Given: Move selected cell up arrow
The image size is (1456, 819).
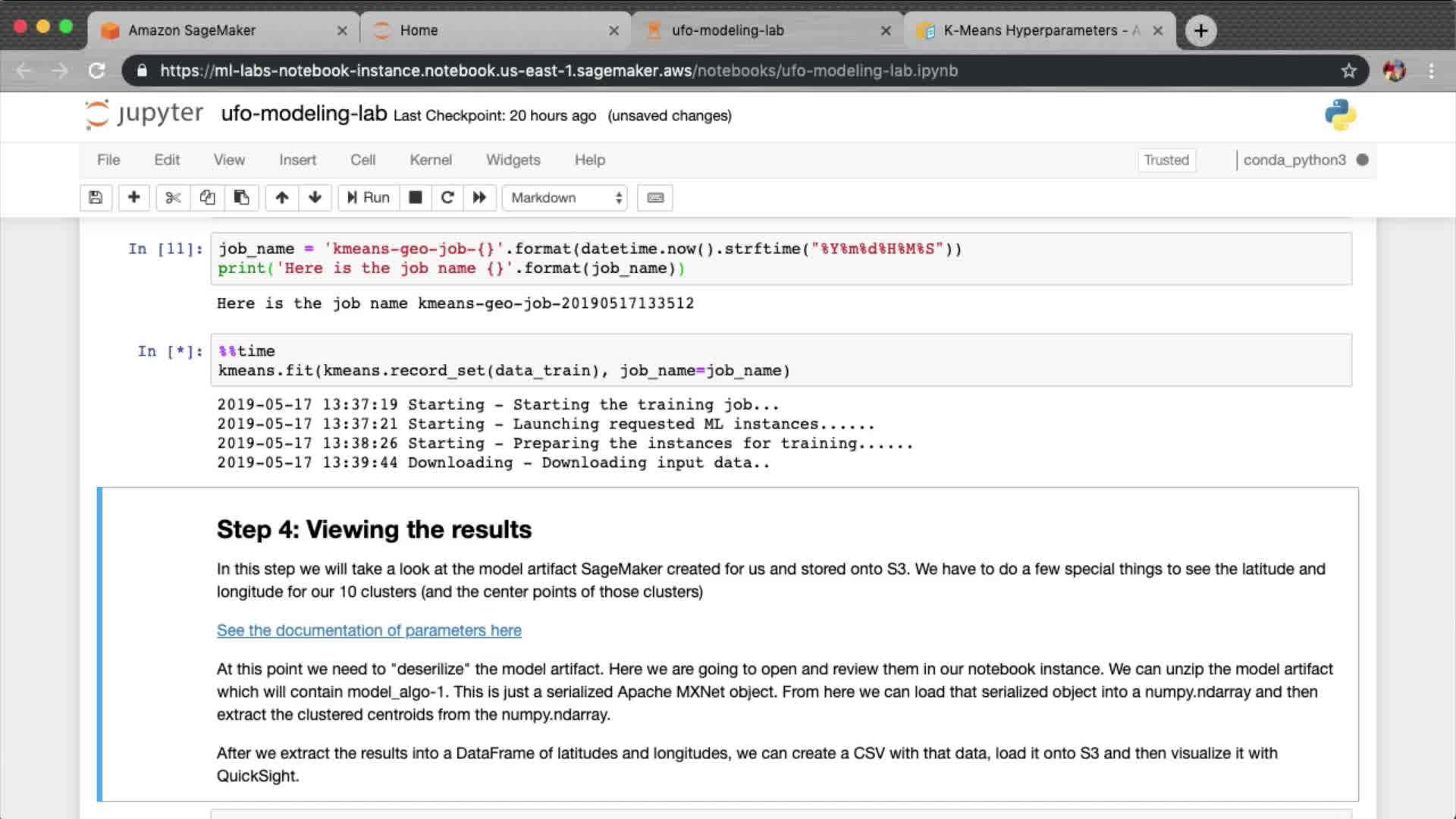Looking at the screenshot, I should [x=282, y=198].
